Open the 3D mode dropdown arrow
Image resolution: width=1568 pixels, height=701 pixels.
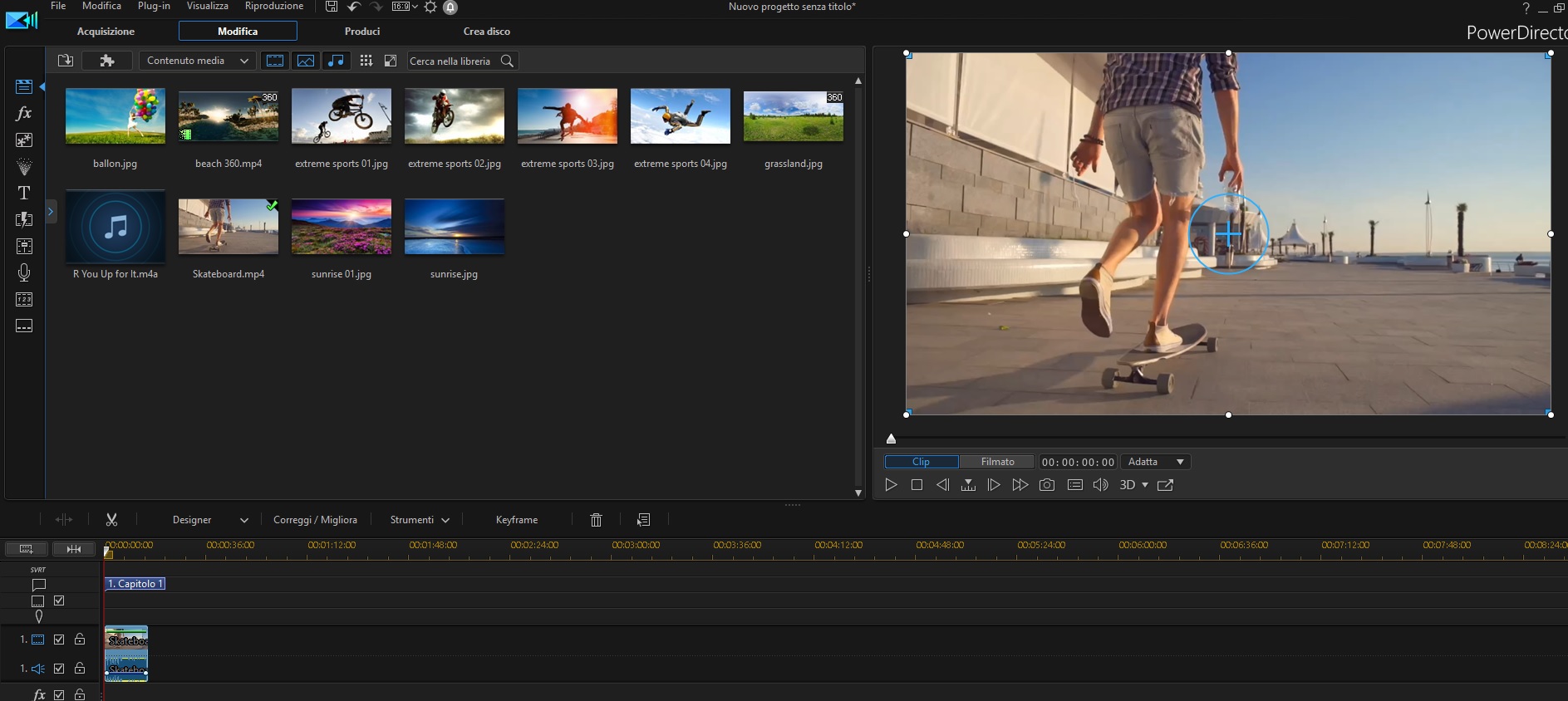1145,485
